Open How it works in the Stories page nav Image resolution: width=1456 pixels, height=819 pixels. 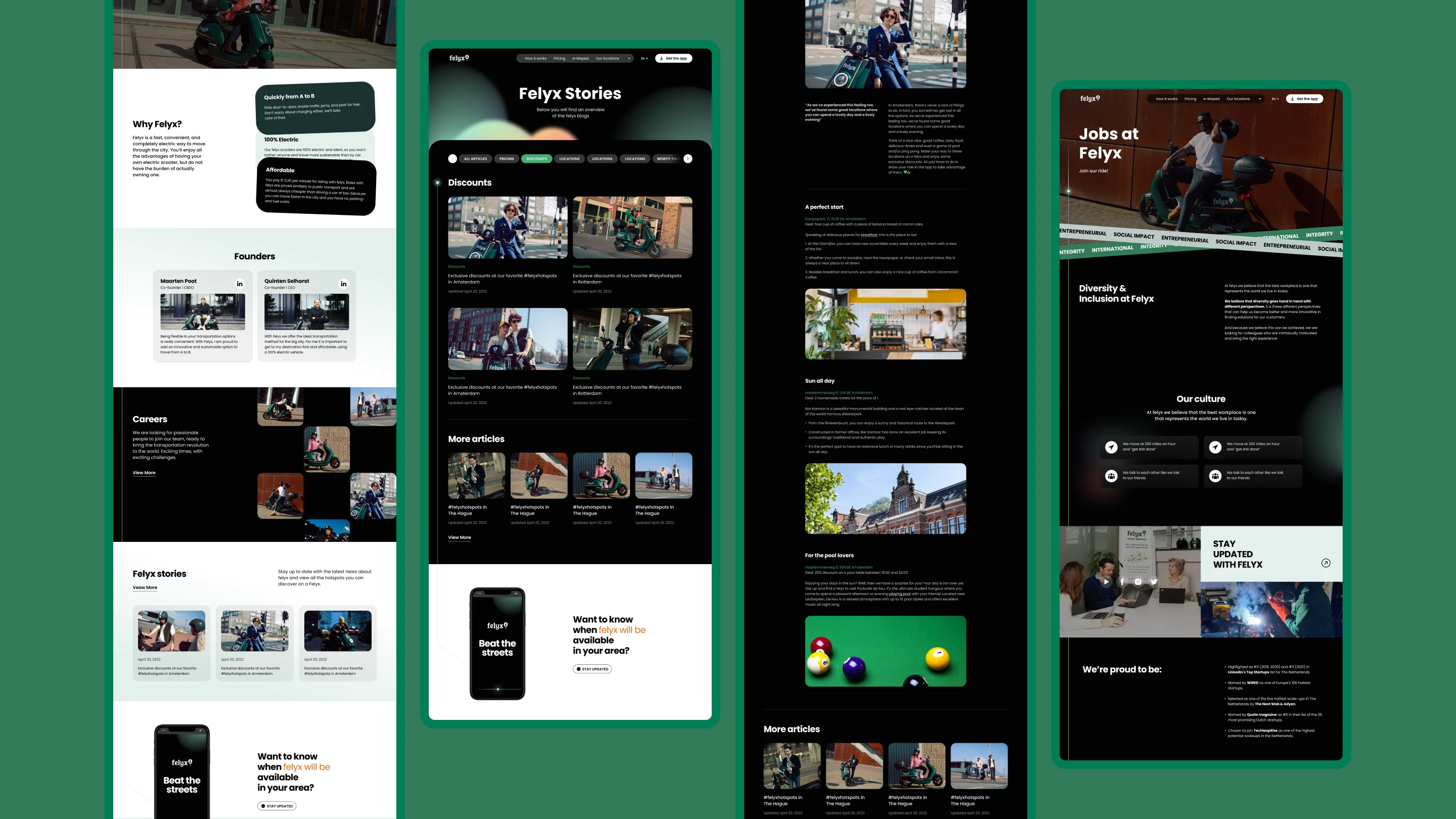coord(535,58)
